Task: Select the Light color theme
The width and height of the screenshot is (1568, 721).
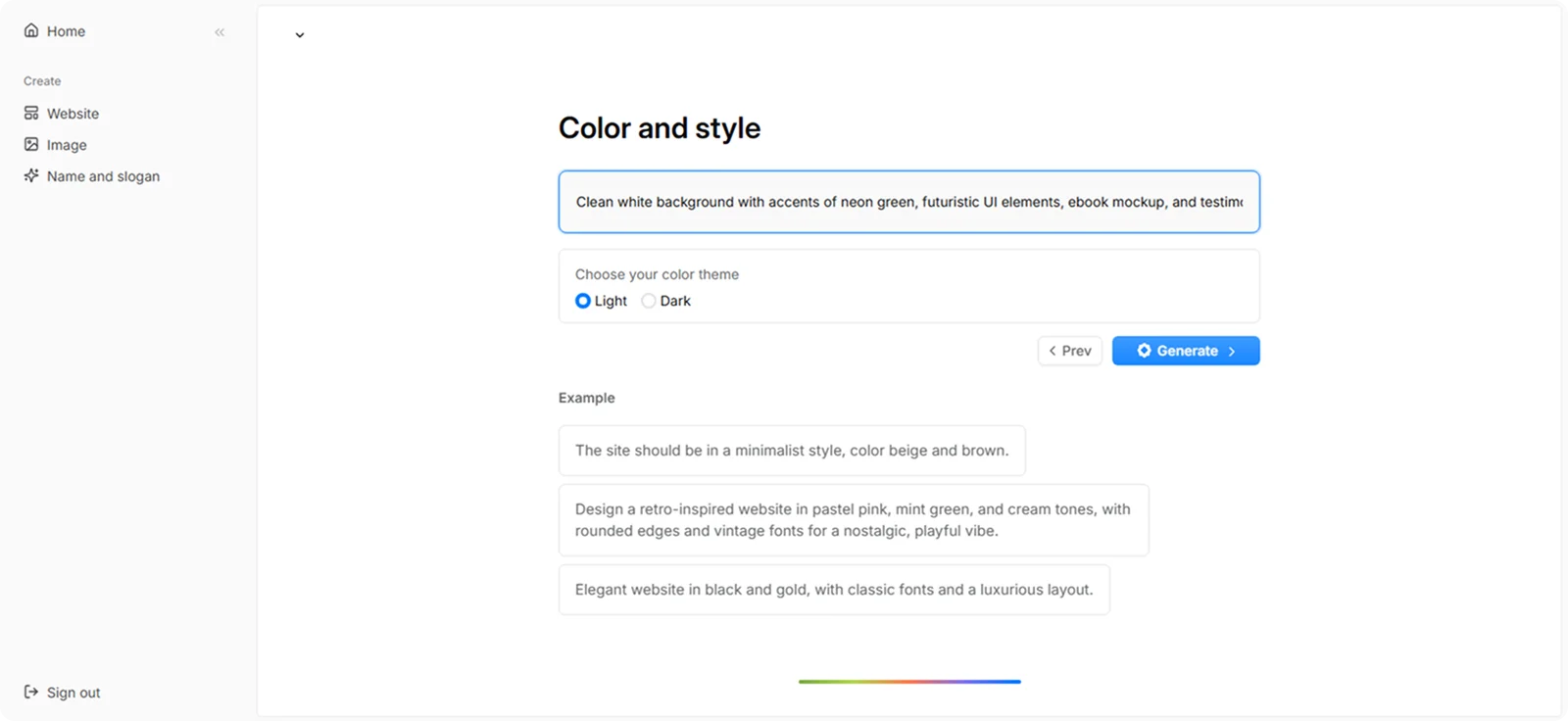Action: (x=583, y=301)
